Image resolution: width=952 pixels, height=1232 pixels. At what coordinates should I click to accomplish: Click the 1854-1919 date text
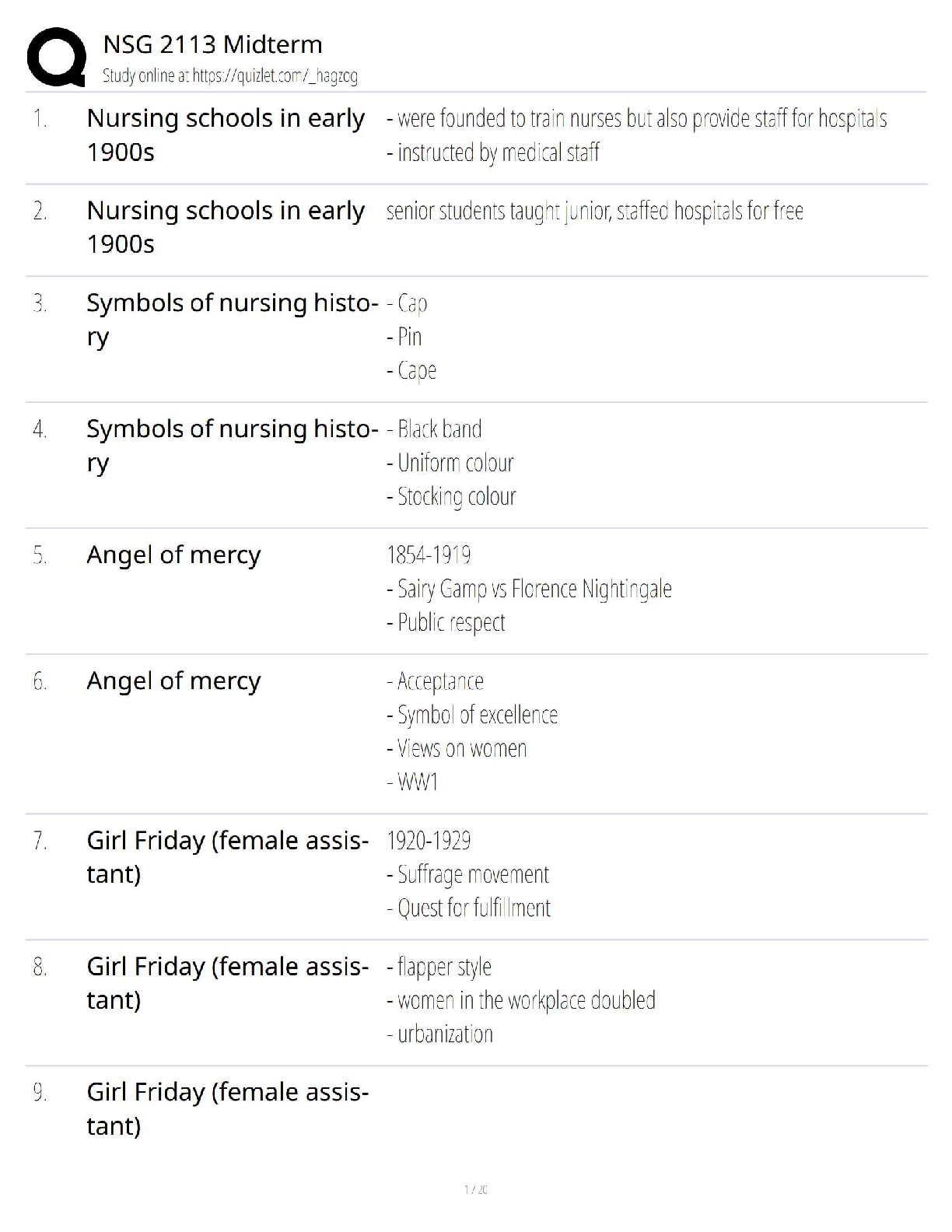coord(429,555)
